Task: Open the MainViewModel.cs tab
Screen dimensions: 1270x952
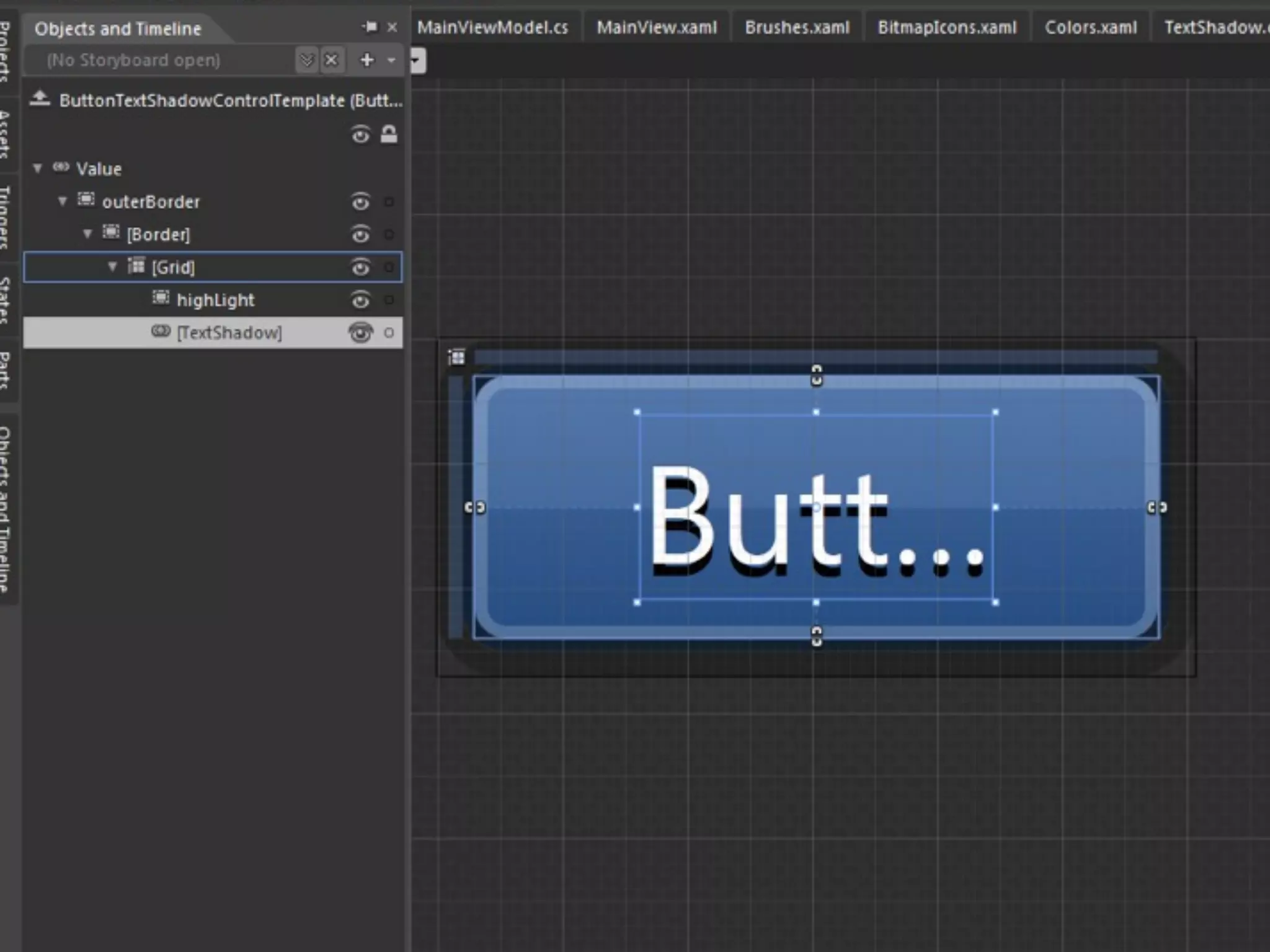Action: [x=492, y=28]
